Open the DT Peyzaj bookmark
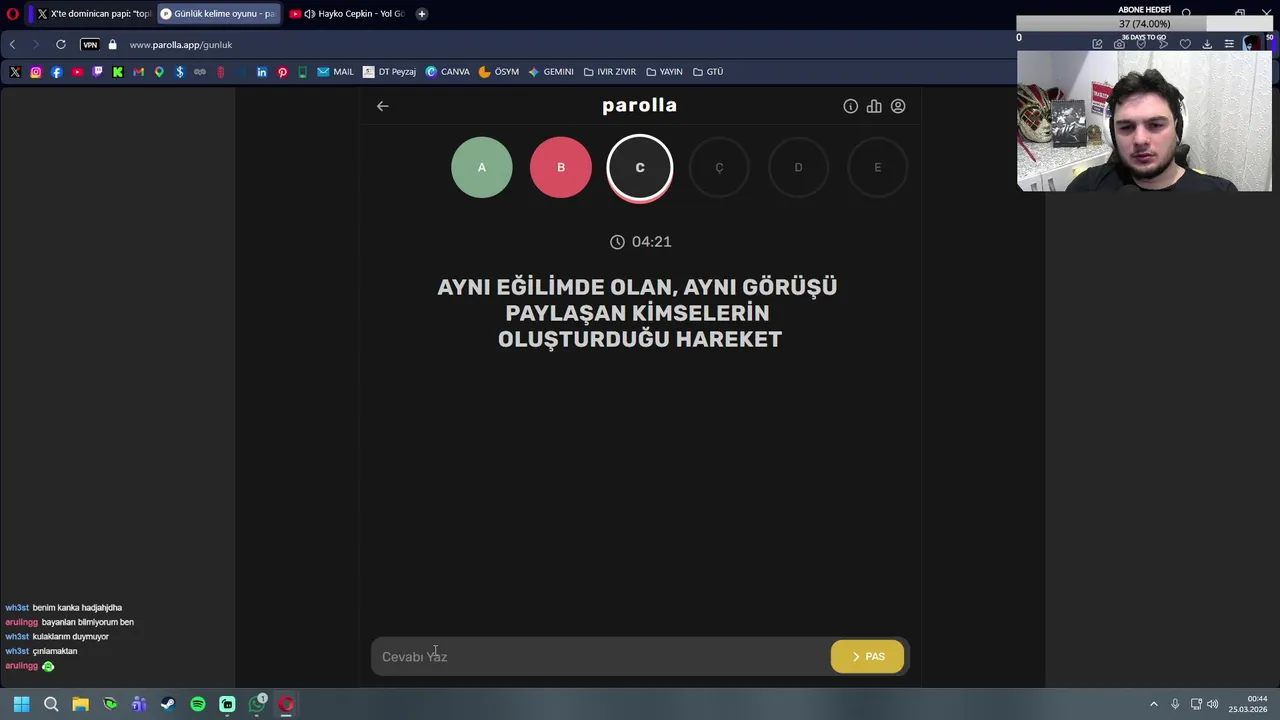Screen dimensions: 1280x720 [x=389, y=72]
